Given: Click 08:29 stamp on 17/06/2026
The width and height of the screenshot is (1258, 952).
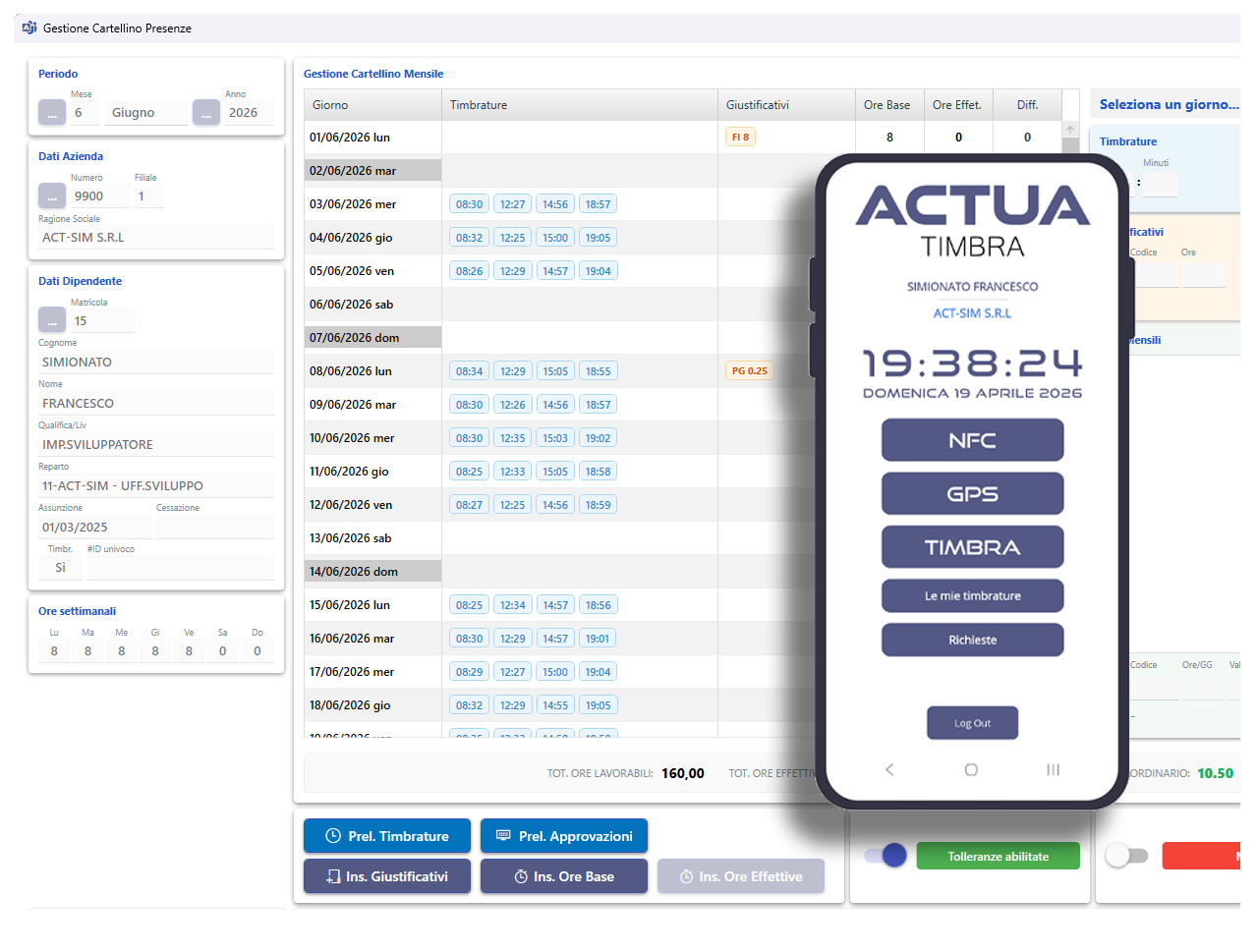Looking at the screenshot, I should coord(469,672).
